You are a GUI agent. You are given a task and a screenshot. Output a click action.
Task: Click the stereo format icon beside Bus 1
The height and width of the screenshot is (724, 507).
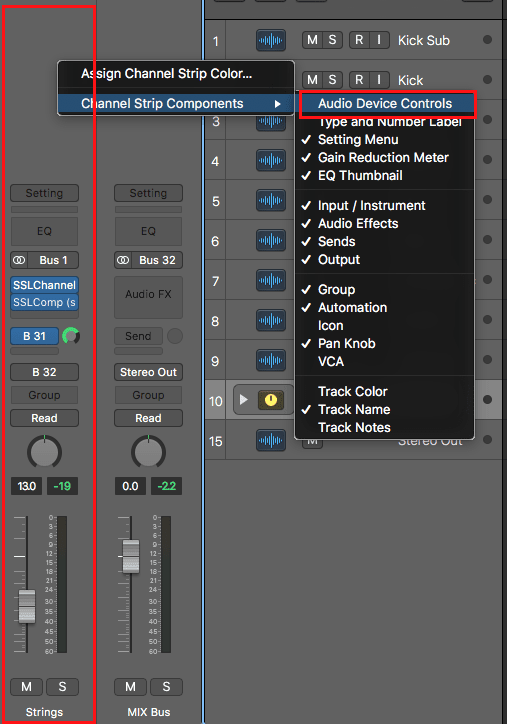point(19,260)
